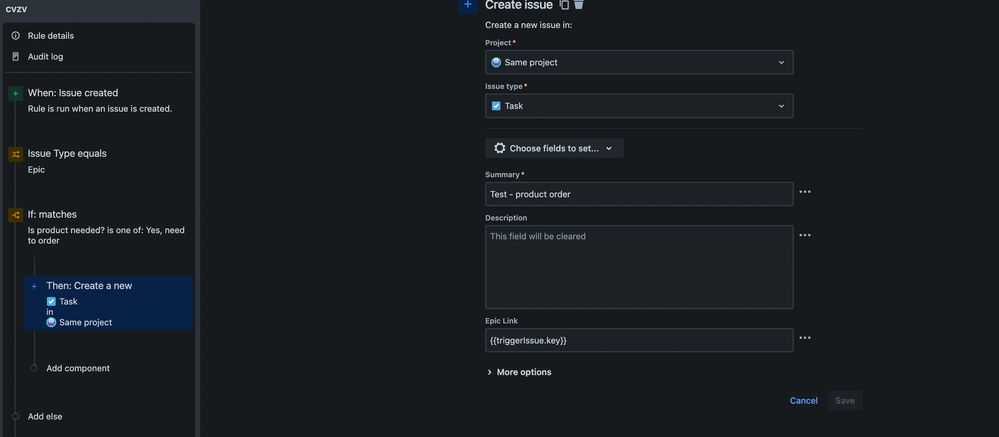The image size is (999, 437).
Task: Select the If: matches branch
Action: (52, 215)
